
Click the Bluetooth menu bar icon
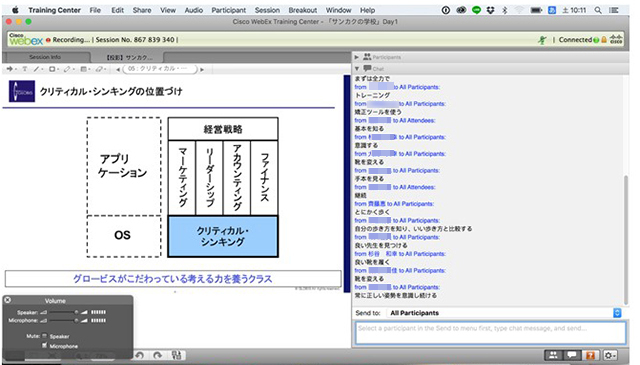(504, 10)
